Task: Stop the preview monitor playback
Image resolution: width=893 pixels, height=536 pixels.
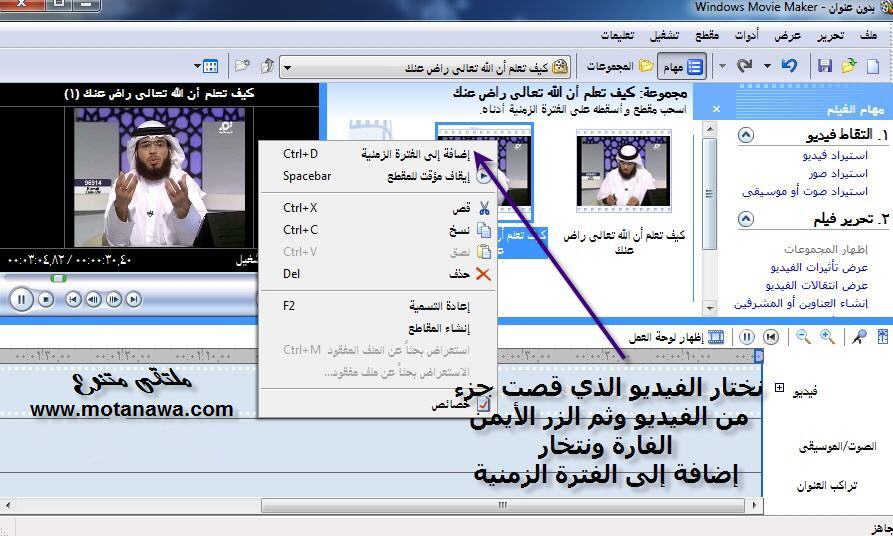Action: [x=46, y=300]
